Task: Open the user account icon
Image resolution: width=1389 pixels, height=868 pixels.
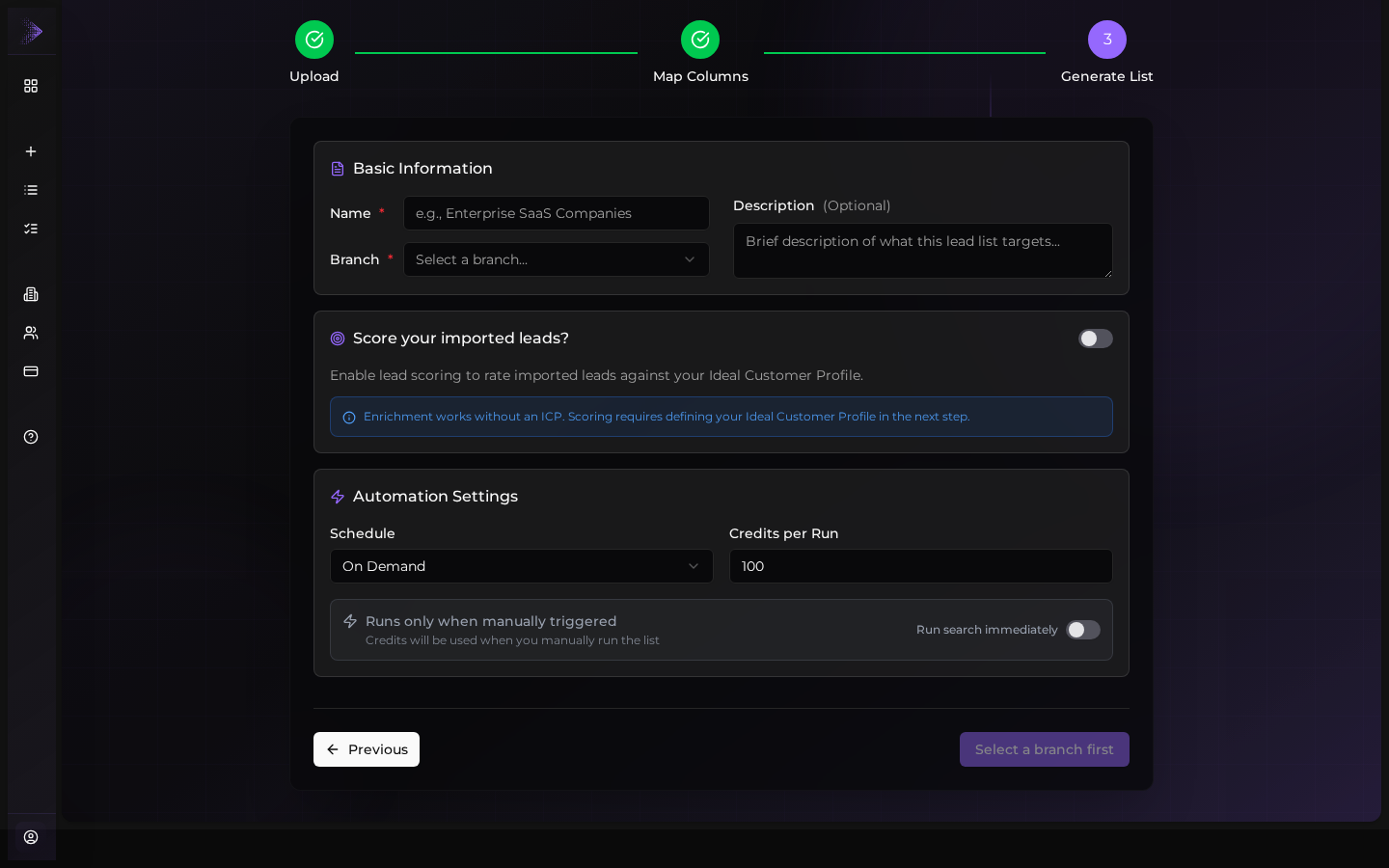Action: 31,837
